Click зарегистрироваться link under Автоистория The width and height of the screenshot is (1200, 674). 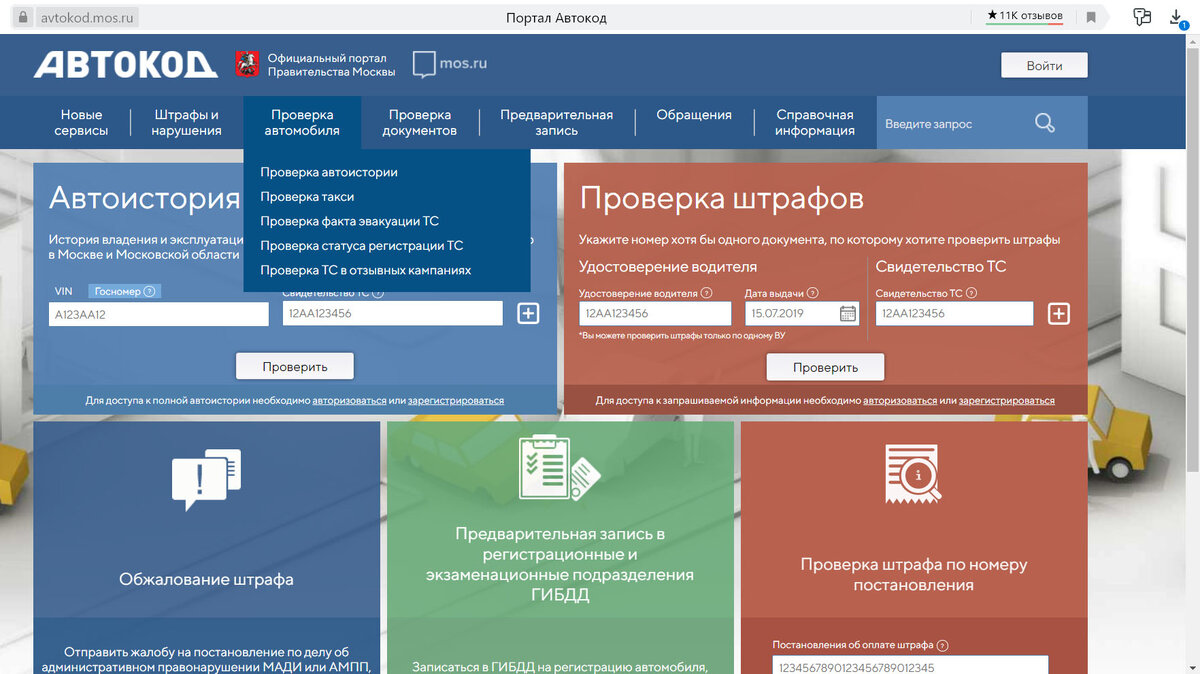(456, 400)
